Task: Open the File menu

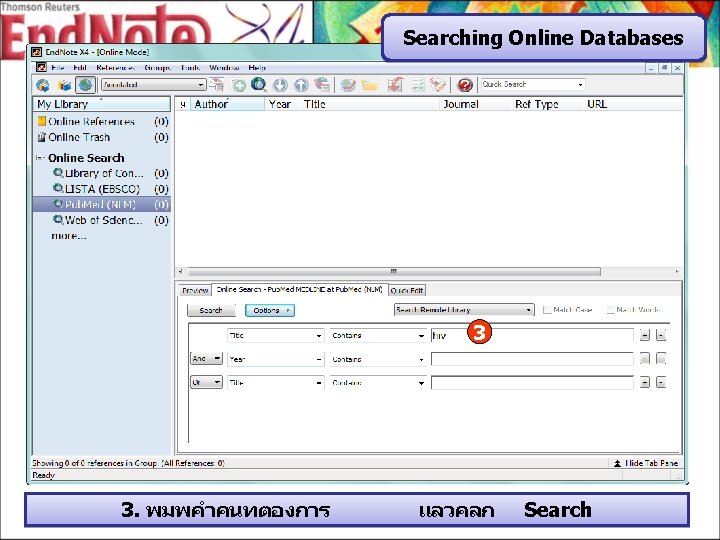Action: [x=57, y=68]
